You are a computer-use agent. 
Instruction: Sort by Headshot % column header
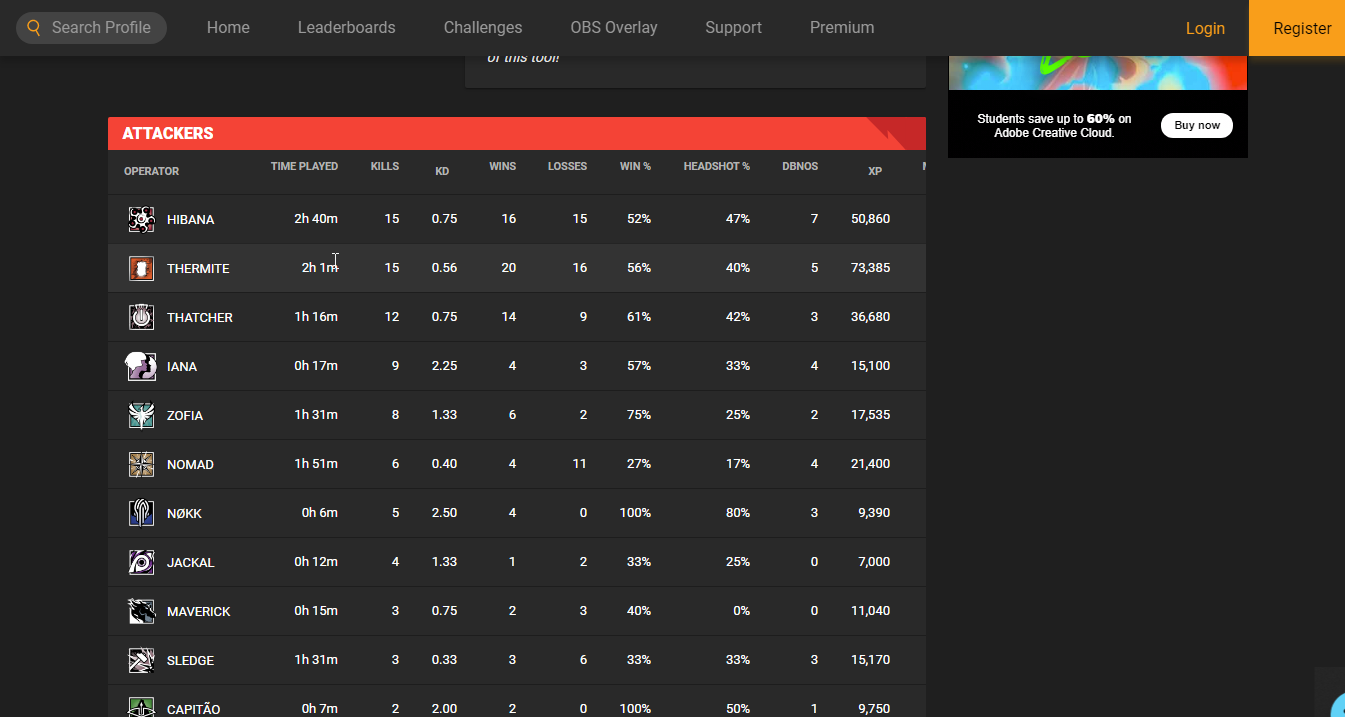[716, 166]
